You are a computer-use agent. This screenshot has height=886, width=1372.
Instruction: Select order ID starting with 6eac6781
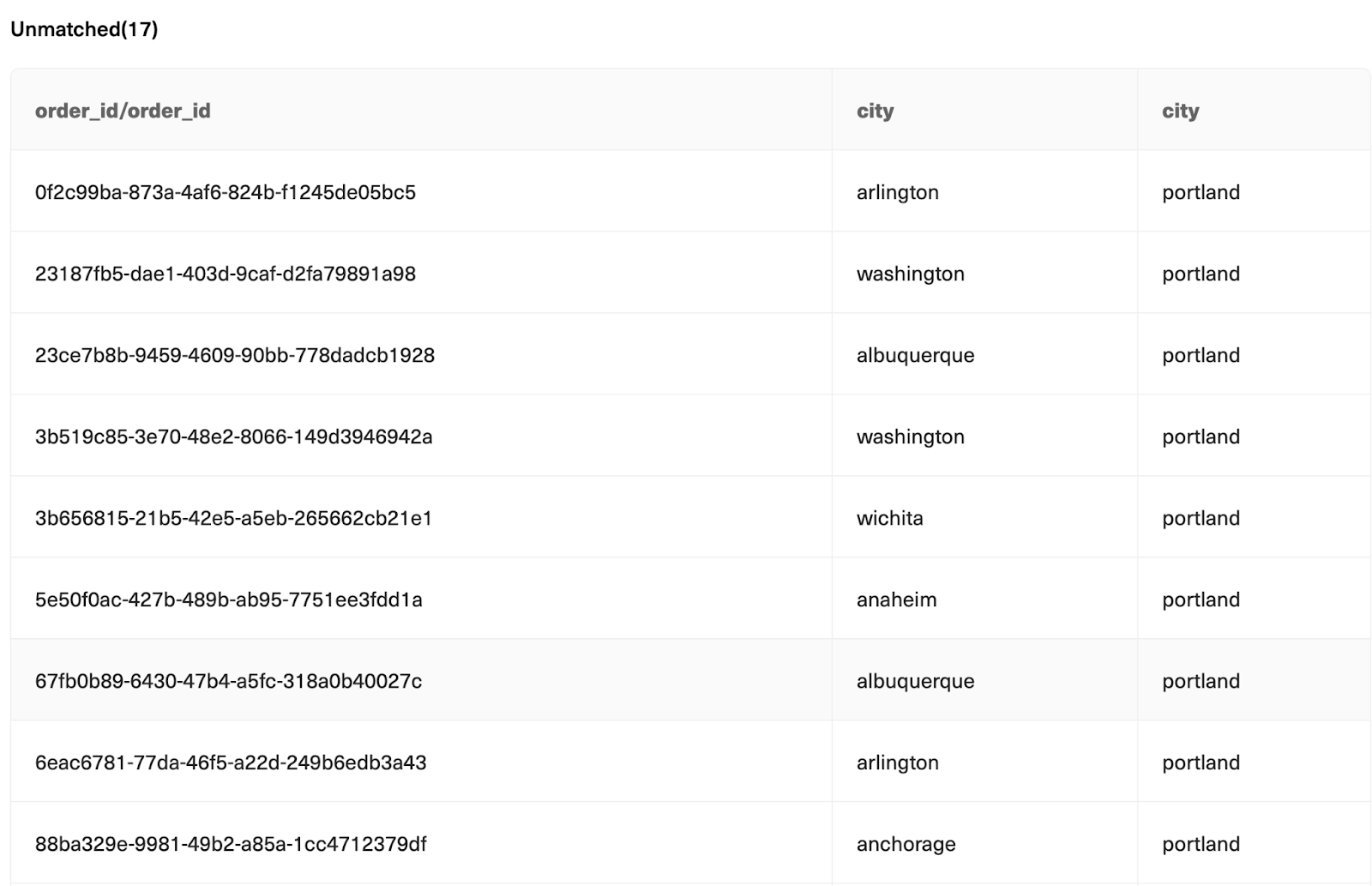[230, 762]
